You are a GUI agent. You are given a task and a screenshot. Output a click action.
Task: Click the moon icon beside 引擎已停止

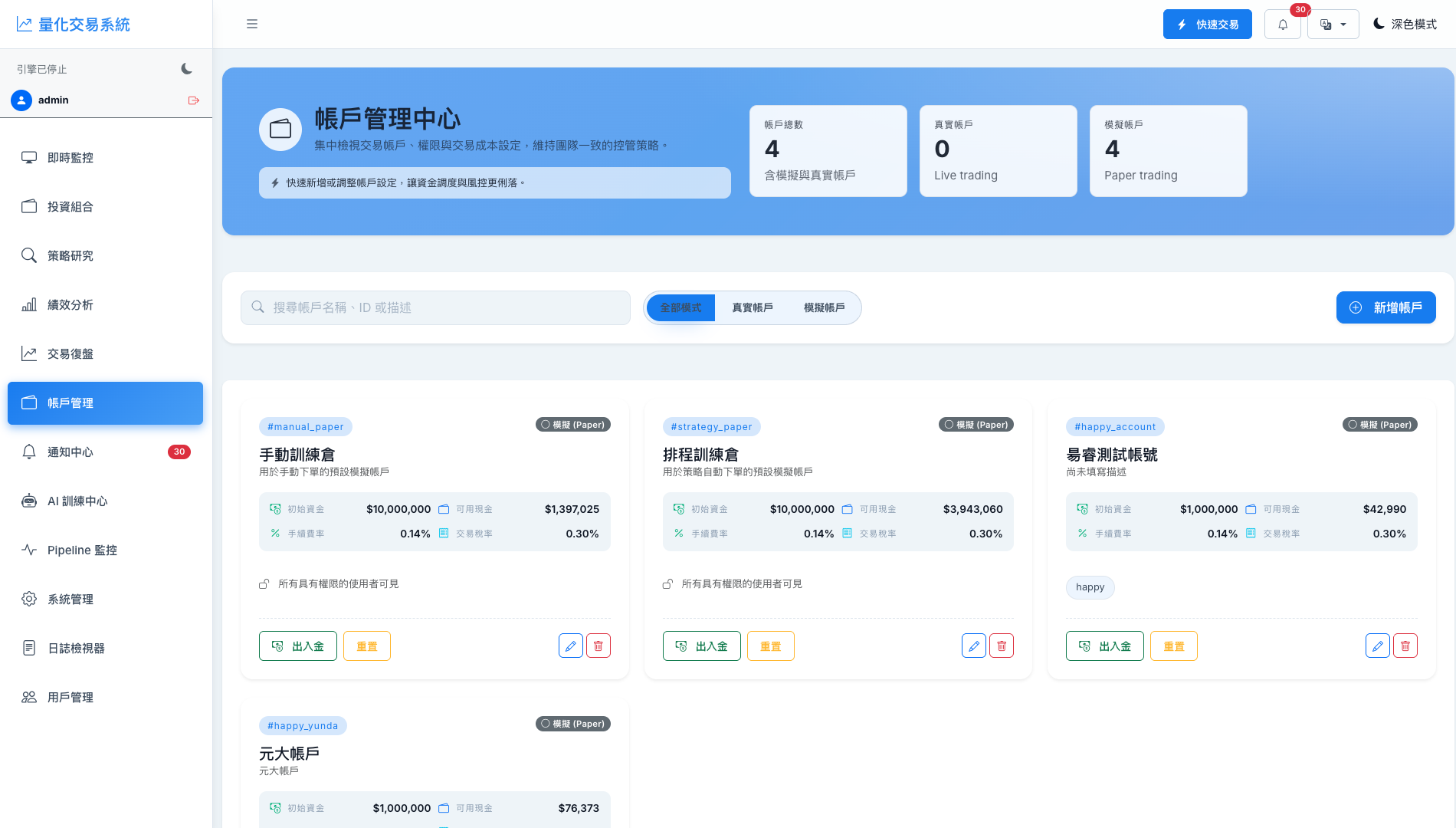(x=186, y=69)
